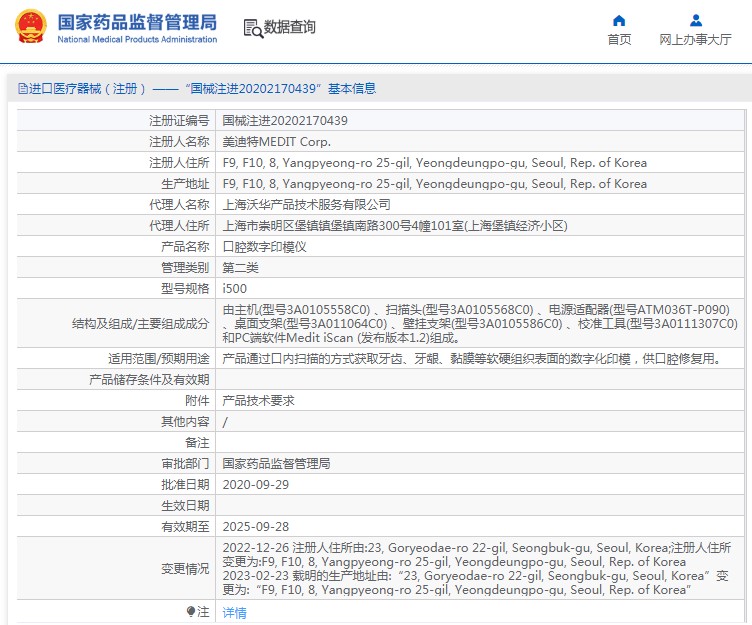Click the lightbulb icon beside 注

click(191, 611)
